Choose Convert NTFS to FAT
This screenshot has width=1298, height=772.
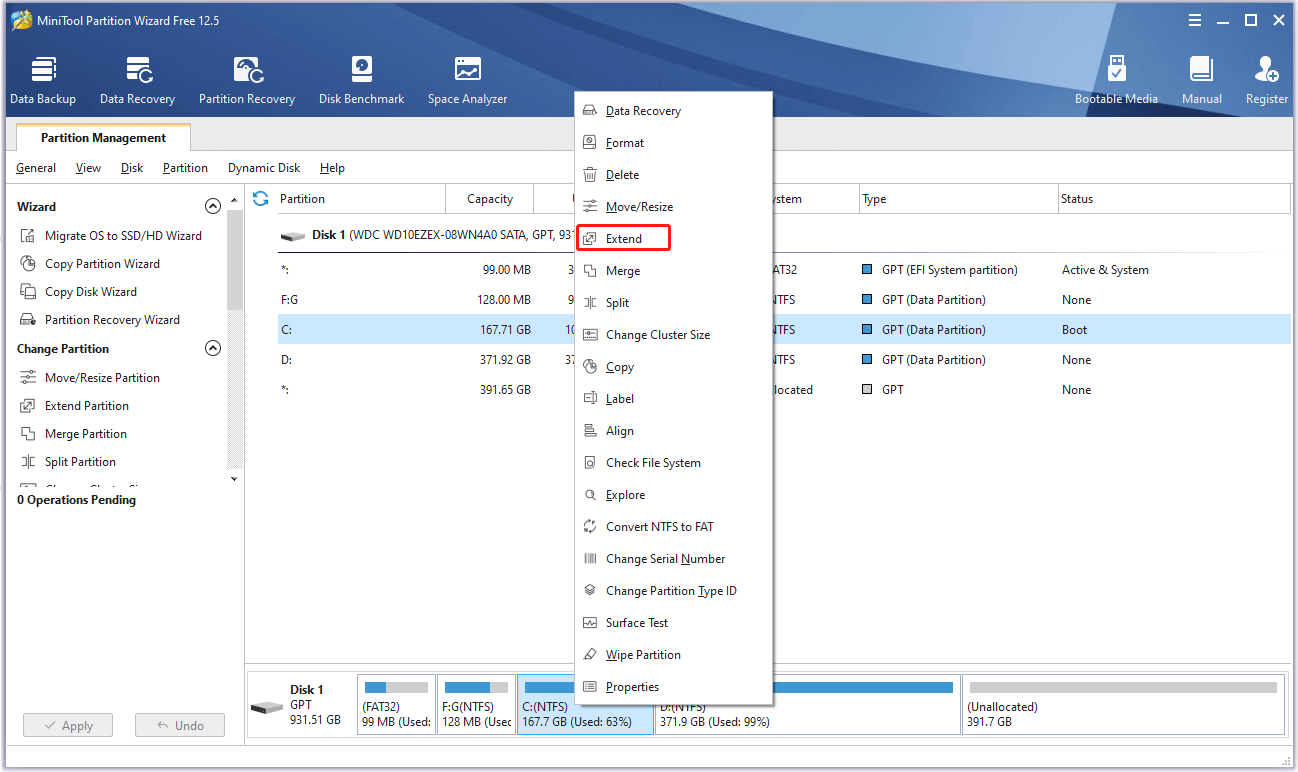[x=672, y=527]
